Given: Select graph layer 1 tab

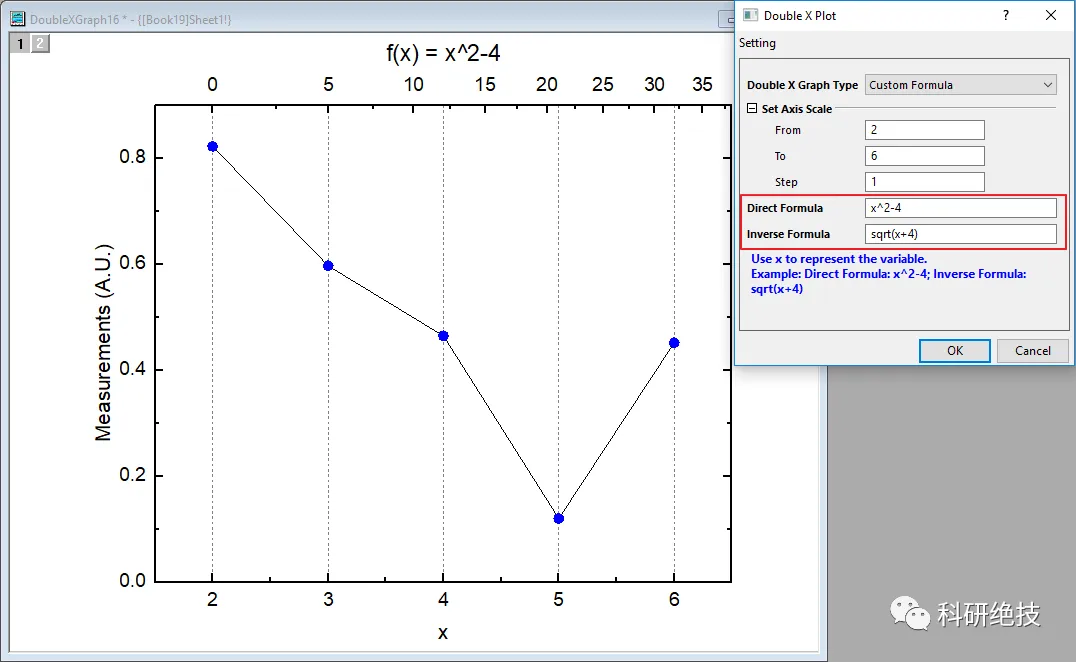Looking at the screenshot, I should 20,43.
